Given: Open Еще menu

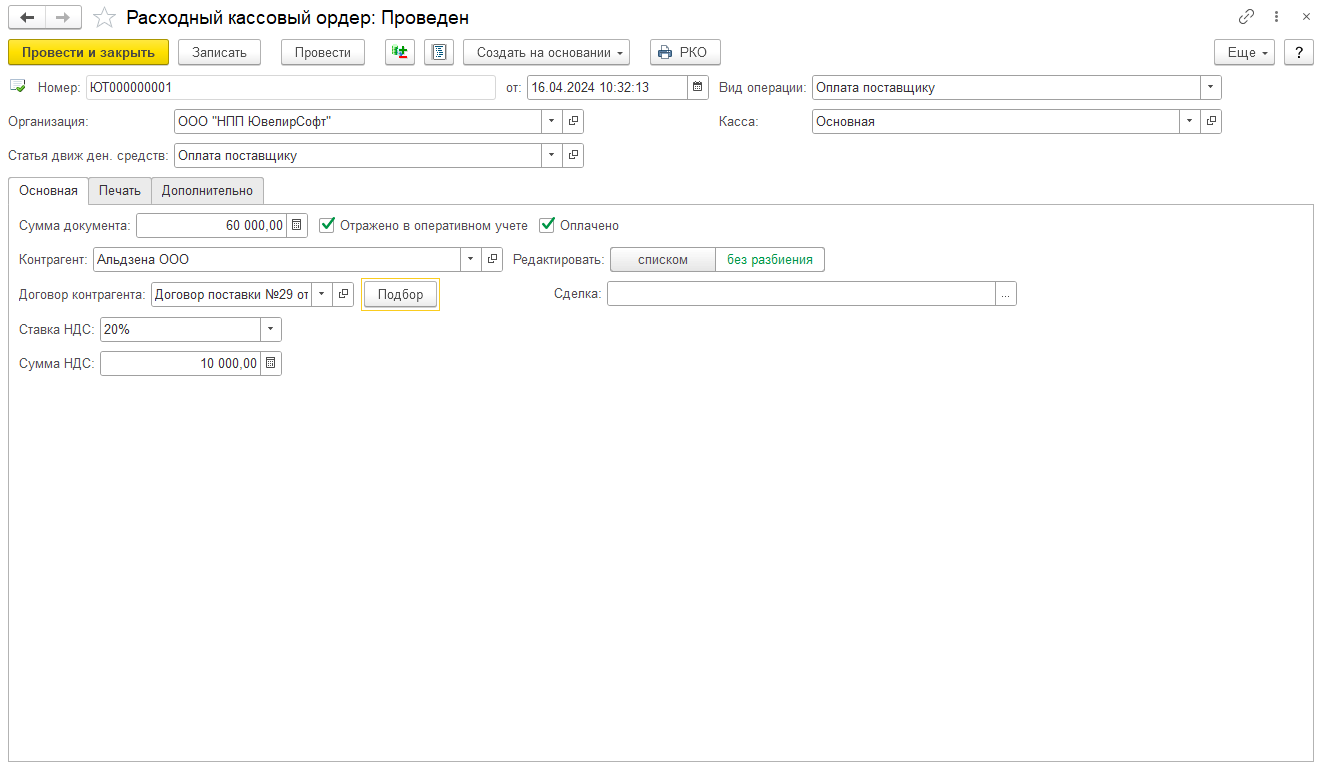Looking at the screenshot, I should [x=1244, y=52].
